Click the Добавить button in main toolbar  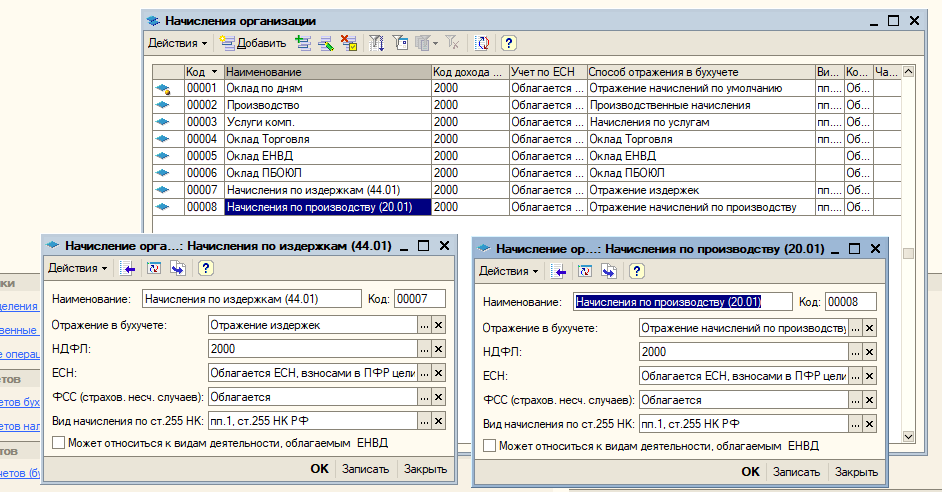pos(252,43)
